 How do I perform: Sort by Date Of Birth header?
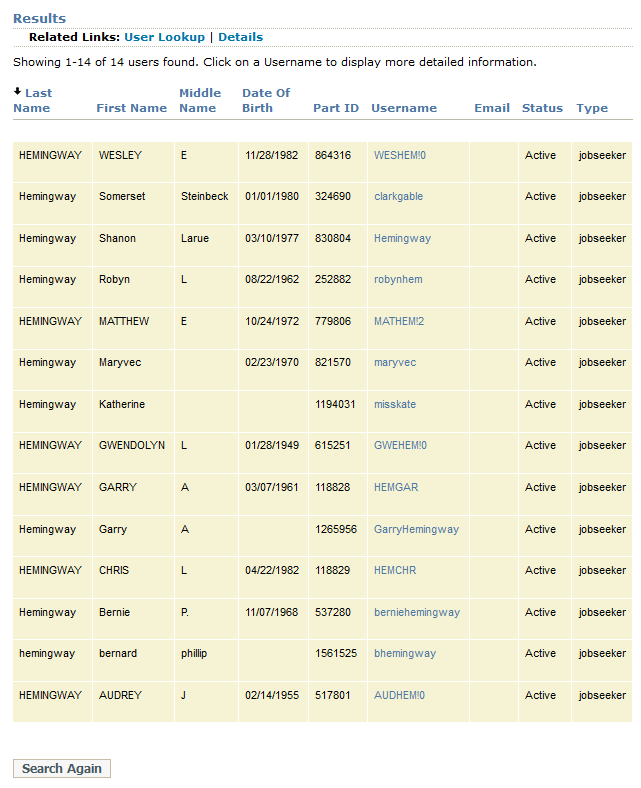coord(266,101)
